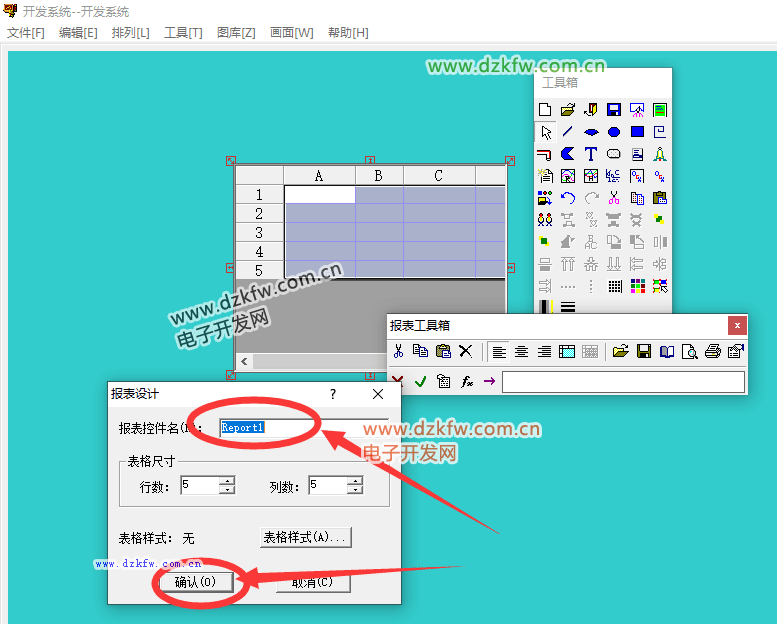Click the pink scissors cut icon in toolbox
The image size is (777, 624).
614,198
